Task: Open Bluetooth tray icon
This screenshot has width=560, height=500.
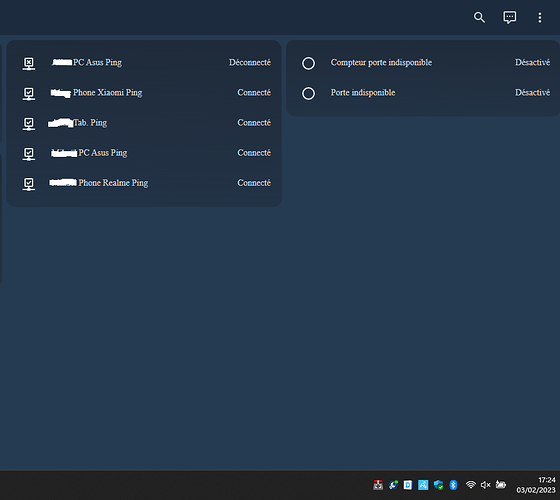Action: click(453, 485)
